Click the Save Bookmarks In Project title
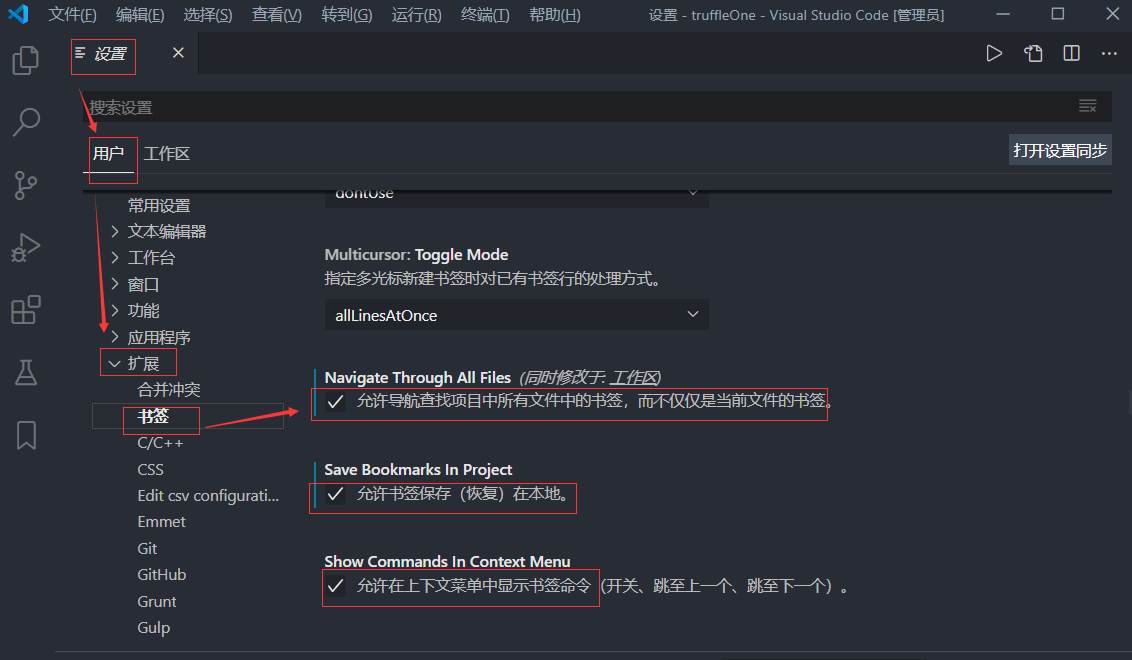Image resolution: width=1132 pixels, height=660 pixels. (418, 469)
